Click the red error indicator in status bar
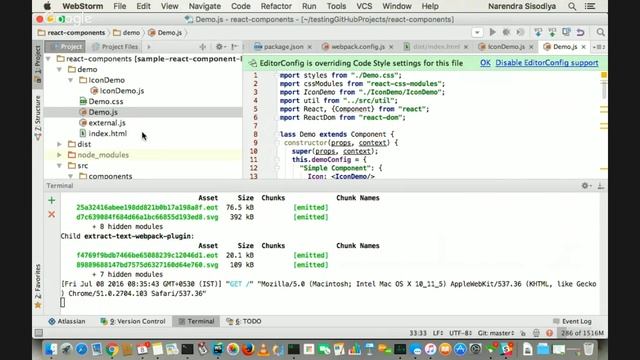The width and height of the screenshot is (640, 360). coord(549,333)
